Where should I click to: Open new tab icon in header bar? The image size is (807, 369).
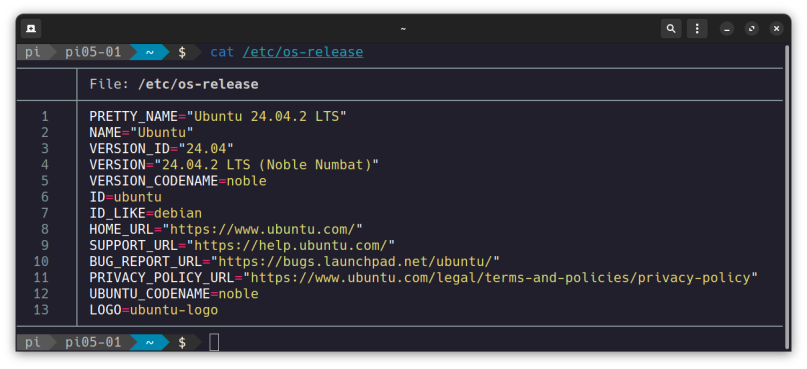[31, 28]
